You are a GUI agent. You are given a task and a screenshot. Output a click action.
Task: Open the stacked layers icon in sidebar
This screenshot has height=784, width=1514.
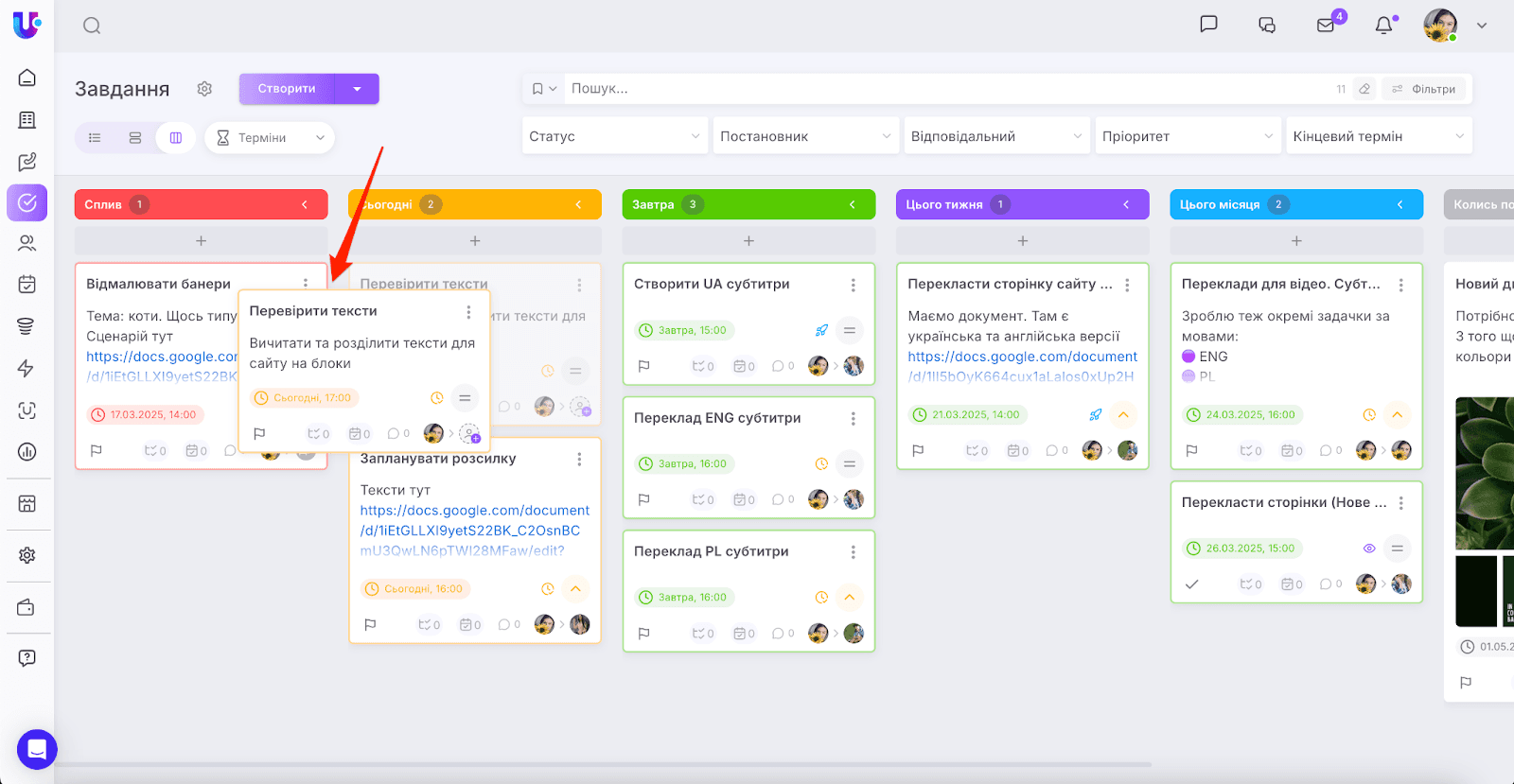26,326
